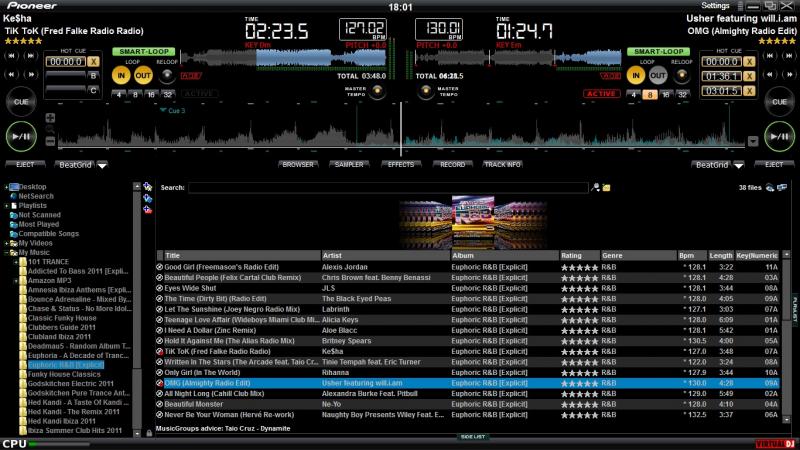800x450 pixels.
Task: Delete right deck hot cue 01:36.1 with X
Action: tap(748, 77)
